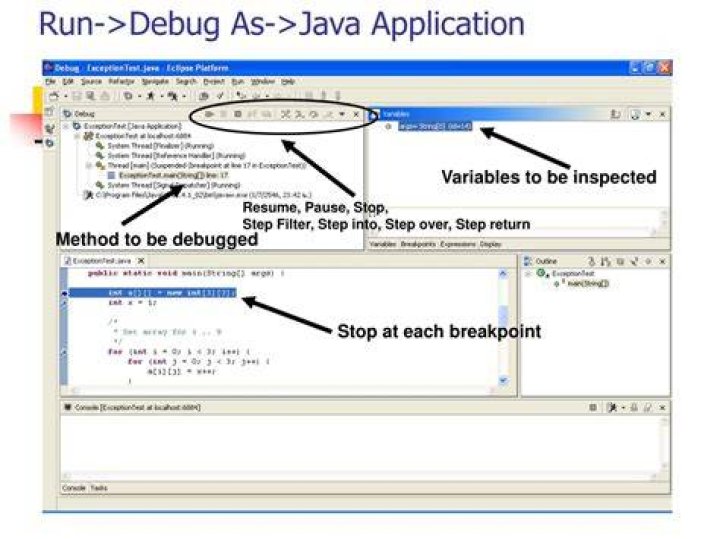Click the External Tools toolbar icon
The image size is (720, 539).
coord(173,96)
